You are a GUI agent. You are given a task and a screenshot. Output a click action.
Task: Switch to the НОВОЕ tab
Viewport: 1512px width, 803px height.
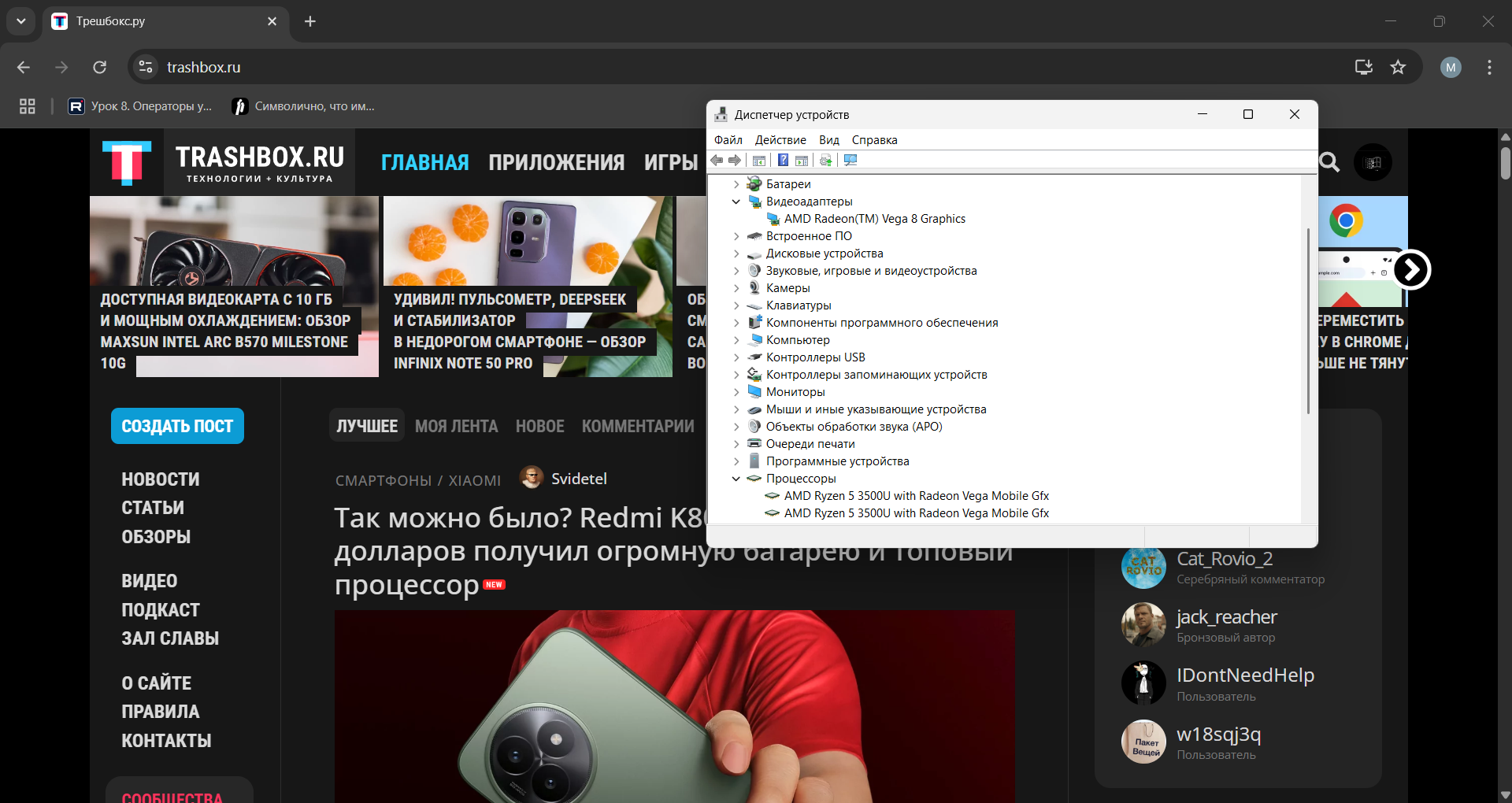click(540, 426)
